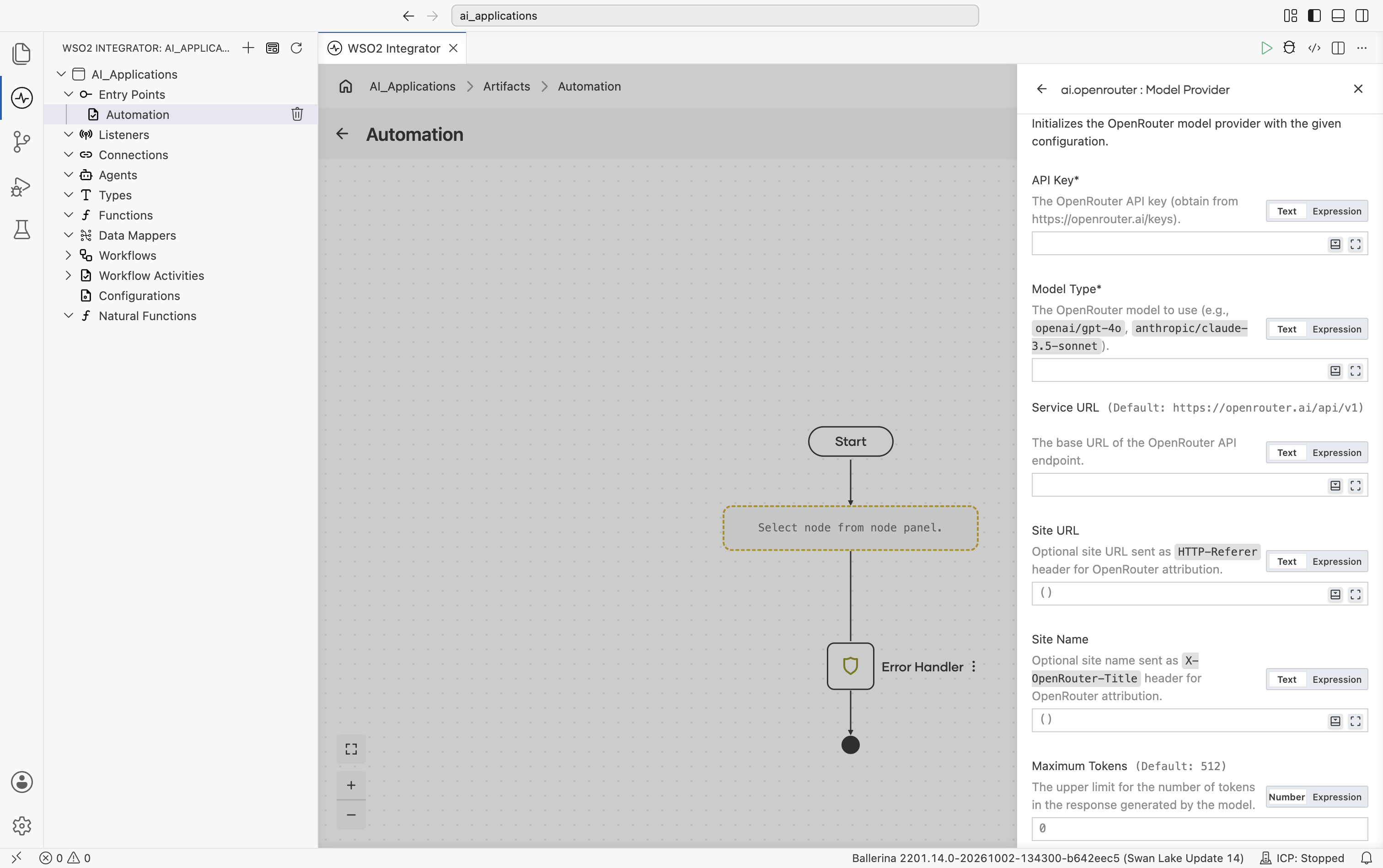Click the Maximum Tokens input field
The width and height of the screenshot is (1383, 868).
pos(1199,828)
